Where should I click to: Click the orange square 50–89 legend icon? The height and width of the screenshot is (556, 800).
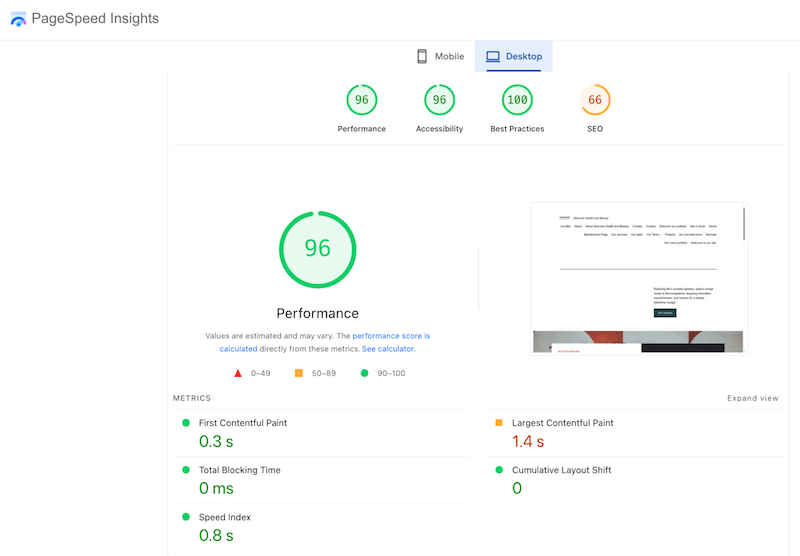tap(299, 373)
